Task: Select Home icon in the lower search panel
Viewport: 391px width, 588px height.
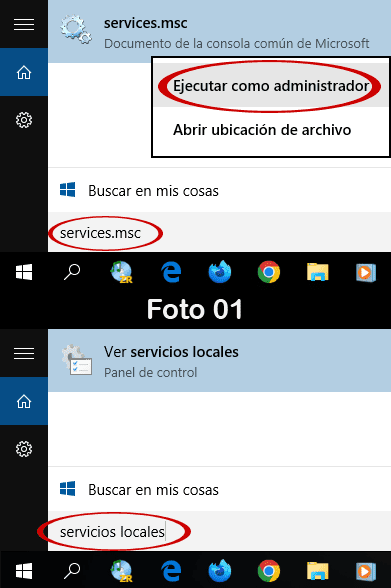Action: pyautogui.click(x=24, y=401)
